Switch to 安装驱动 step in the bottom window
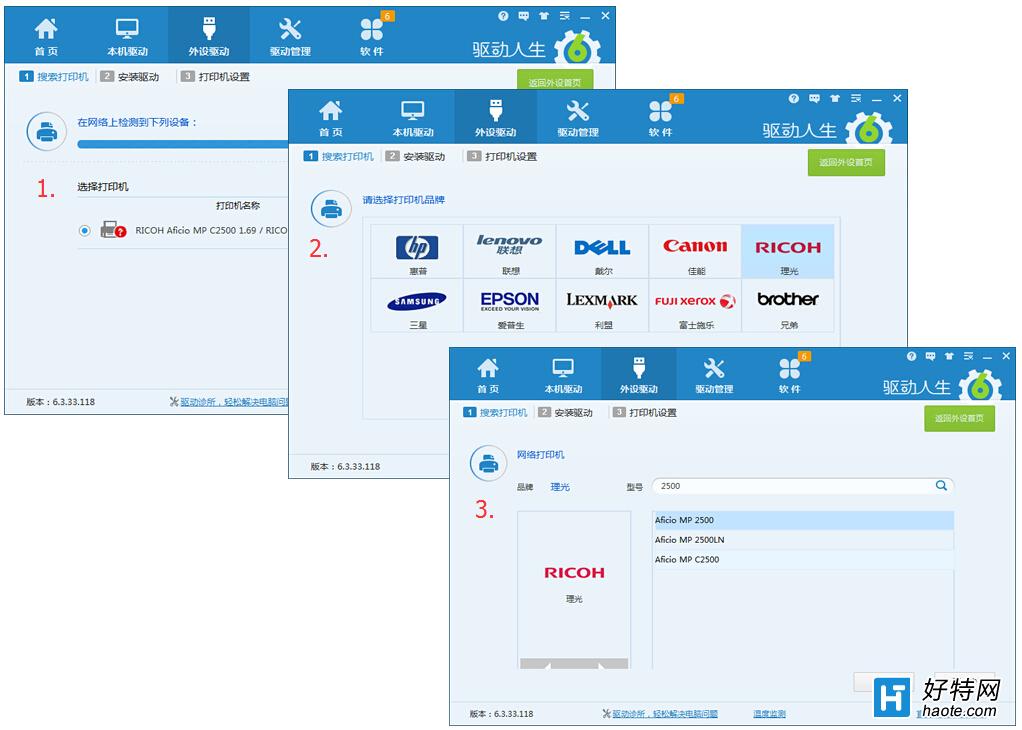 point(566,413)
